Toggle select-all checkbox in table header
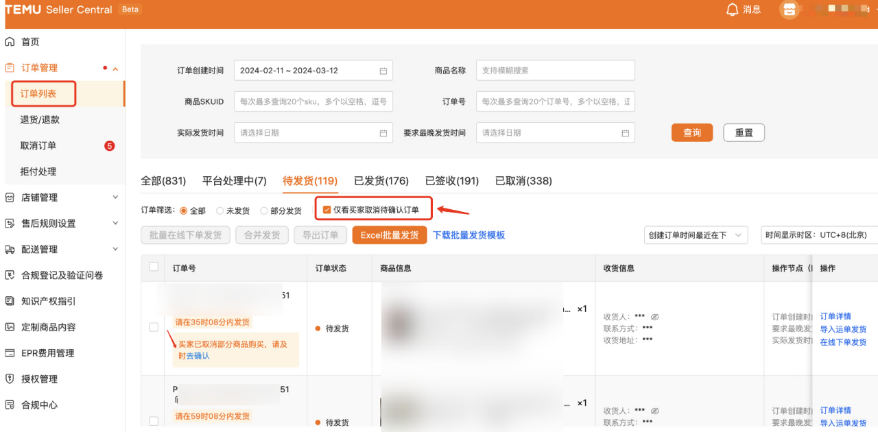Viewport: 878px width, 432px height. (x=153, y=267)
